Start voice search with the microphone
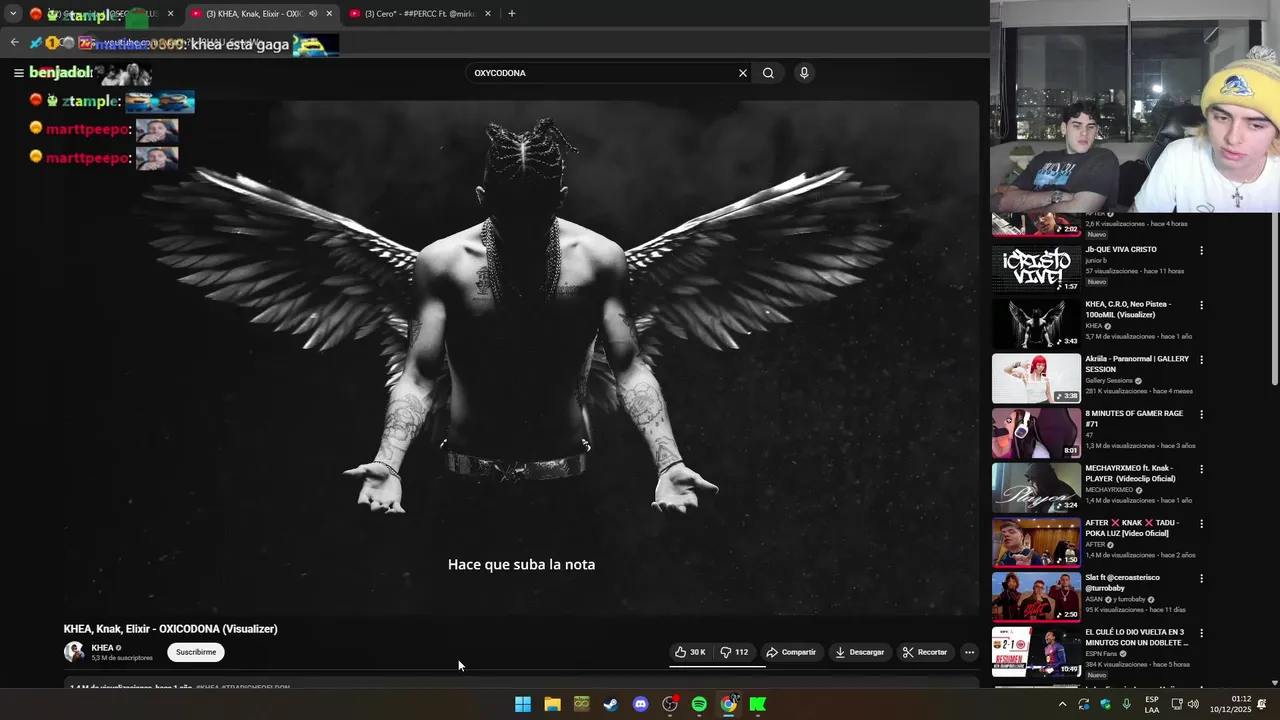The image size is (1280, 720). point(804,73)
